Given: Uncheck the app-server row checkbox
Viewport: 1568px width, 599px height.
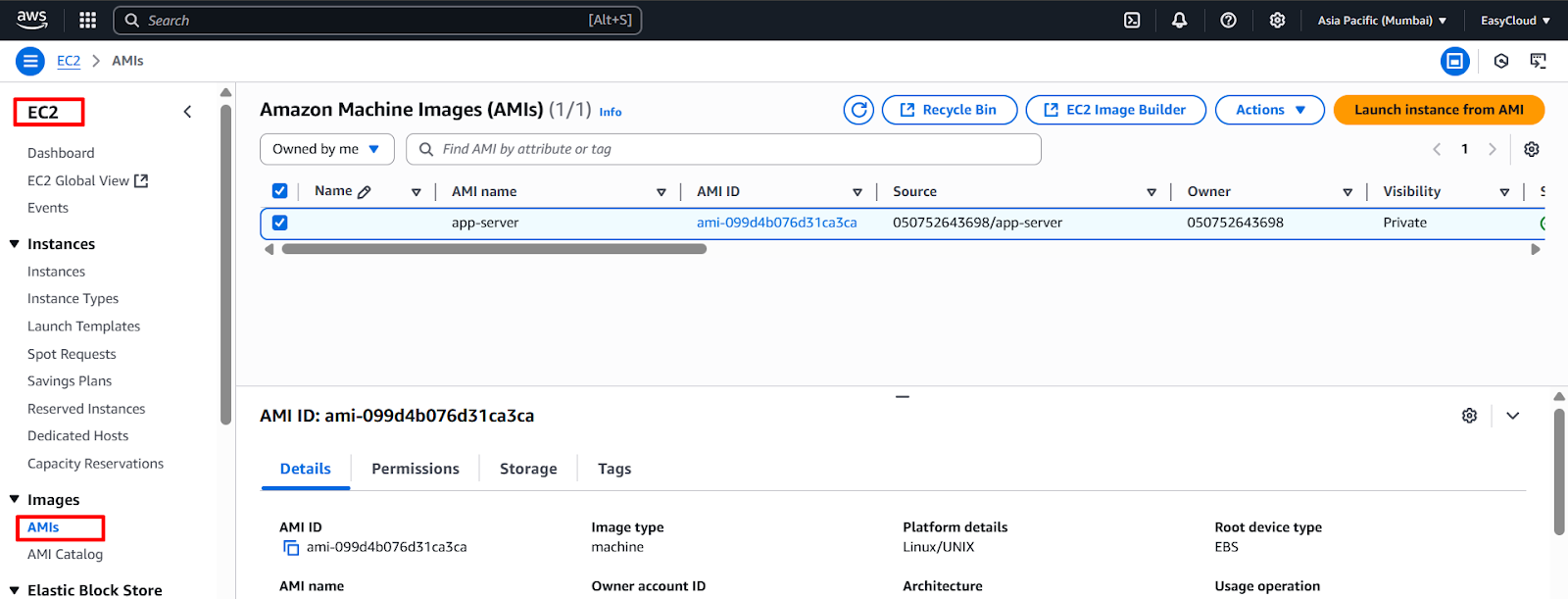Looking at the screenshot, I should 279,223.
